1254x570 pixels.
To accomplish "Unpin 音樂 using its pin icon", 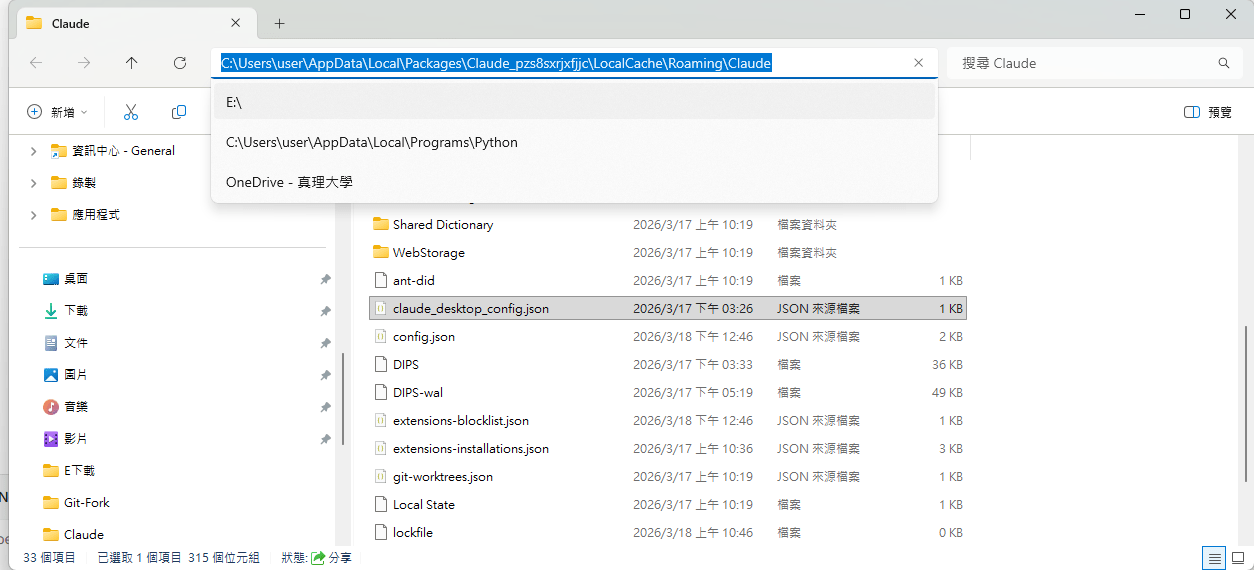I will pos(325,408).
